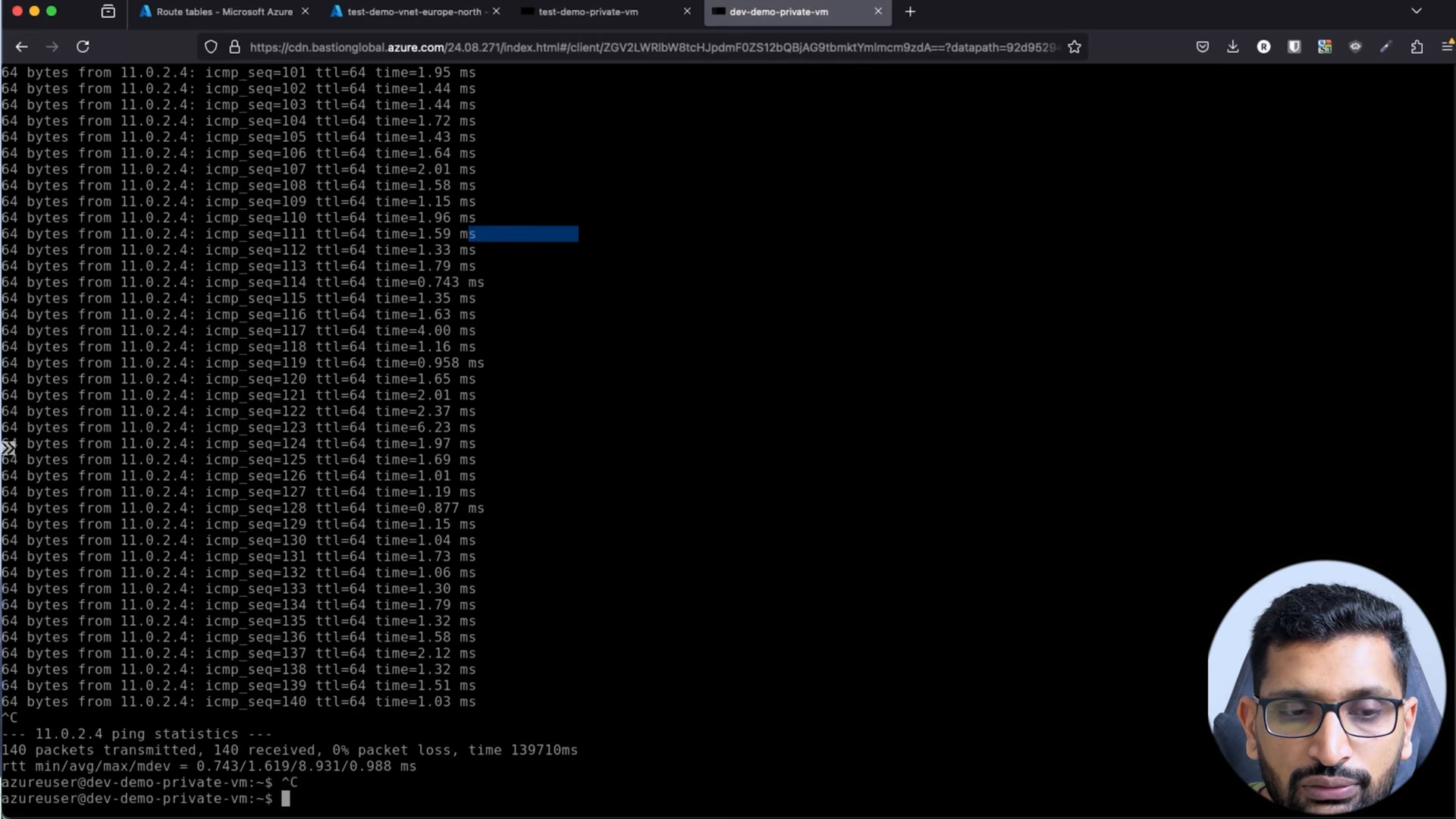The image size is (1456, 819).
Task: Click the forward navigation arrow
Action: pyautogui.click(x=52, y=47)
